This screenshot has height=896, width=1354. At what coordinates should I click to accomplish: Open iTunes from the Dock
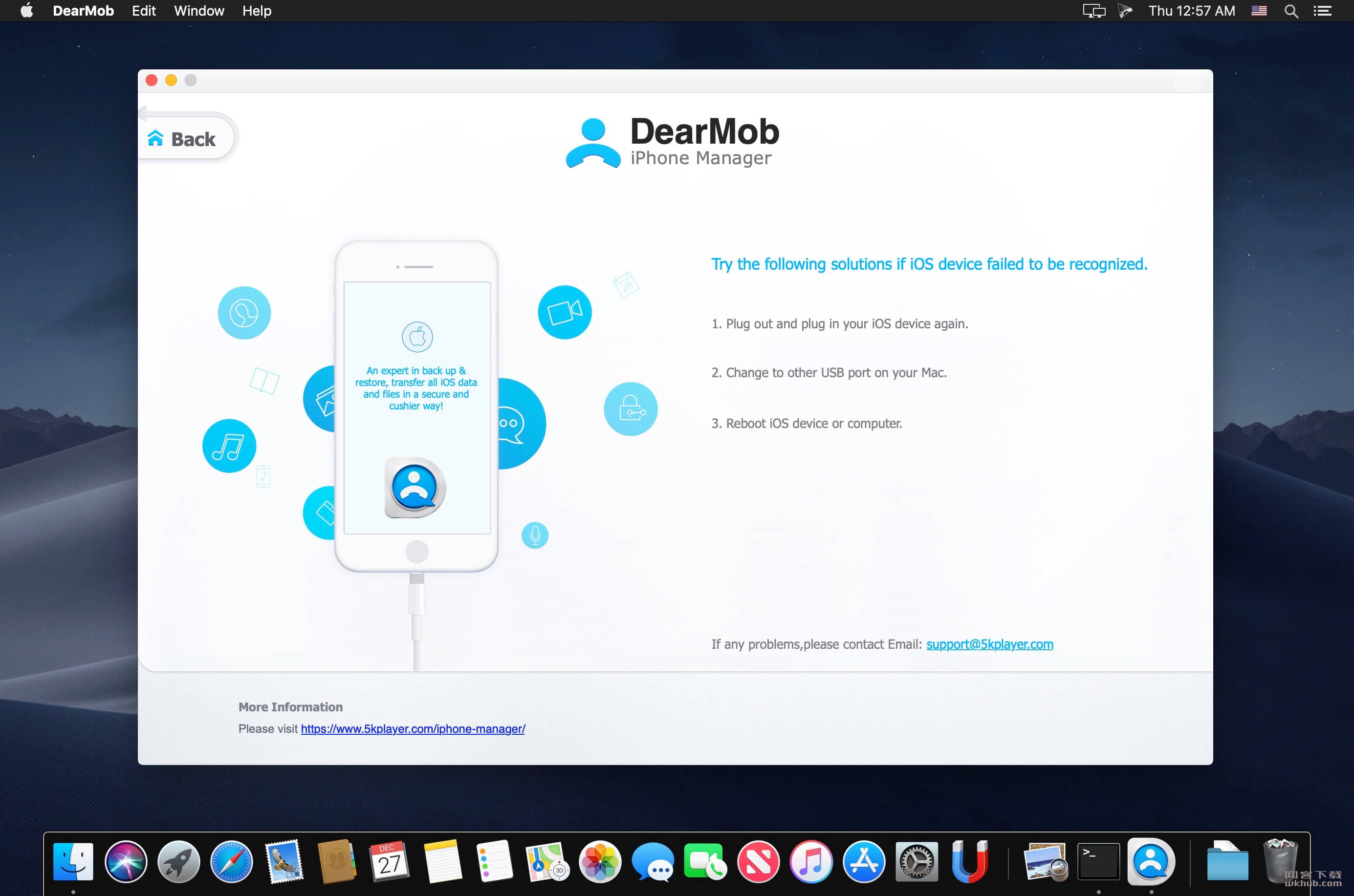pyautogui.click(x=811, y=861)
